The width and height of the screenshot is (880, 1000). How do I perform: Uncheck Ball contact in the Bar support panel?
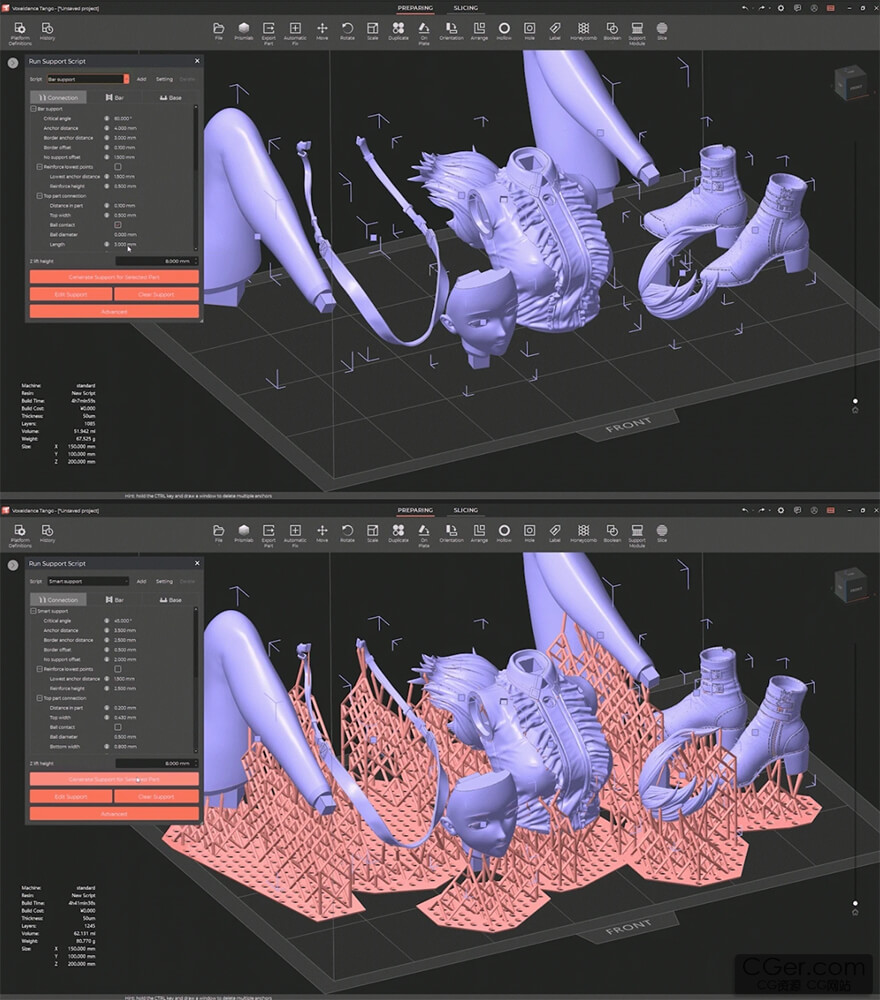[x=117, y=224]
